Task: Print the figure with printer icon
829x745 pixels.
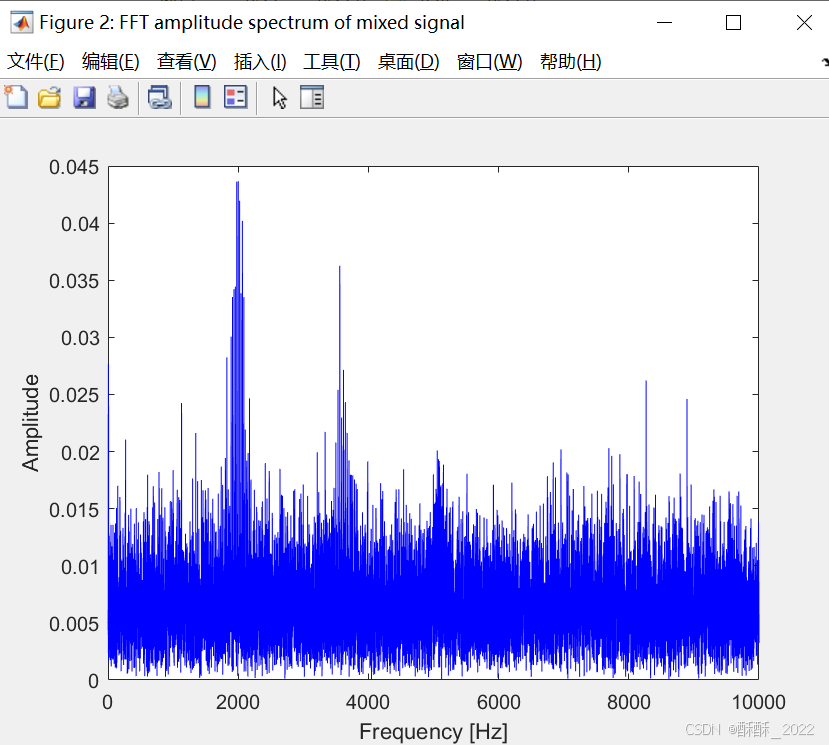Action: (118, 98)
